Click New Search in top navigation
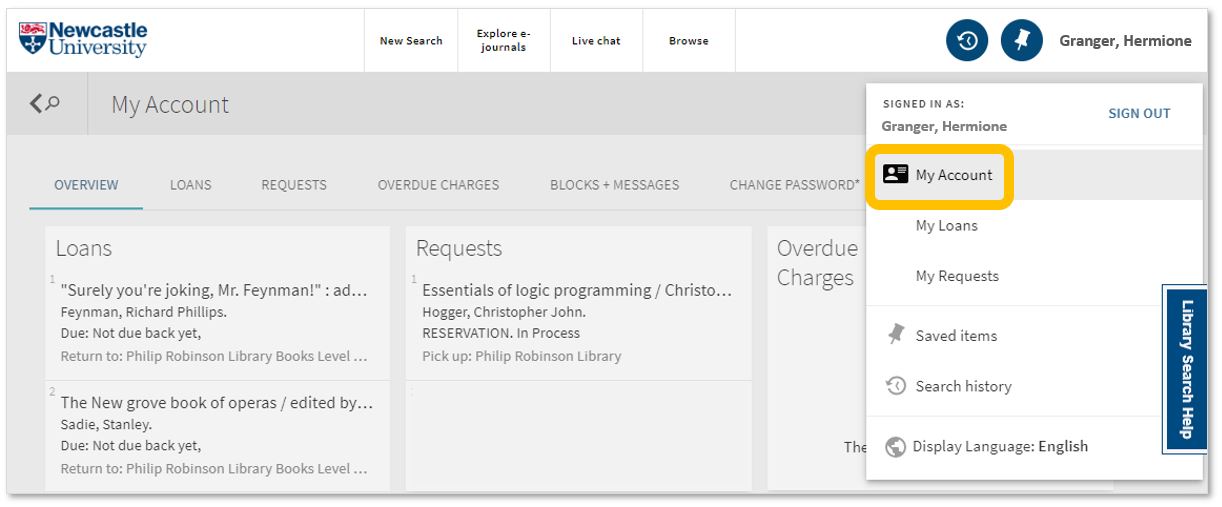 pos(411,41)
